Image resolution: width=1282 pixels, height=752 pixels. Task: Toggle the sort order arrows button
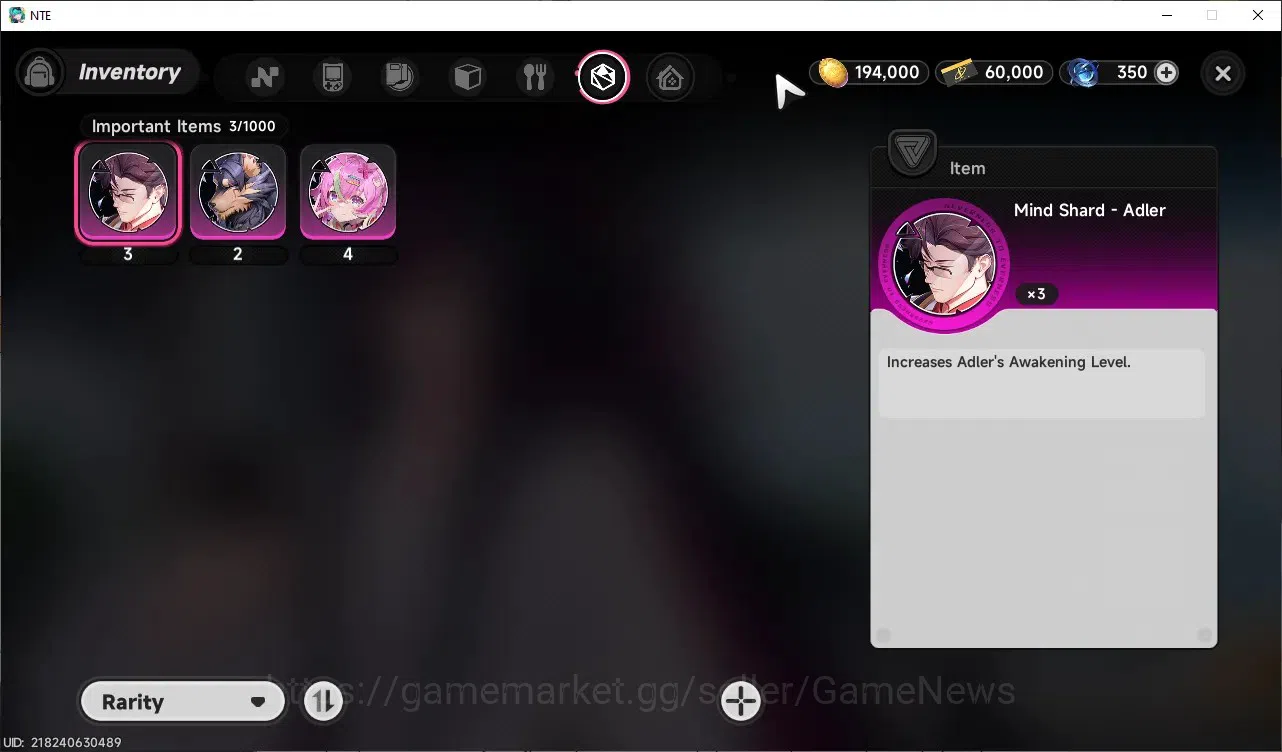tap(323, 701)
